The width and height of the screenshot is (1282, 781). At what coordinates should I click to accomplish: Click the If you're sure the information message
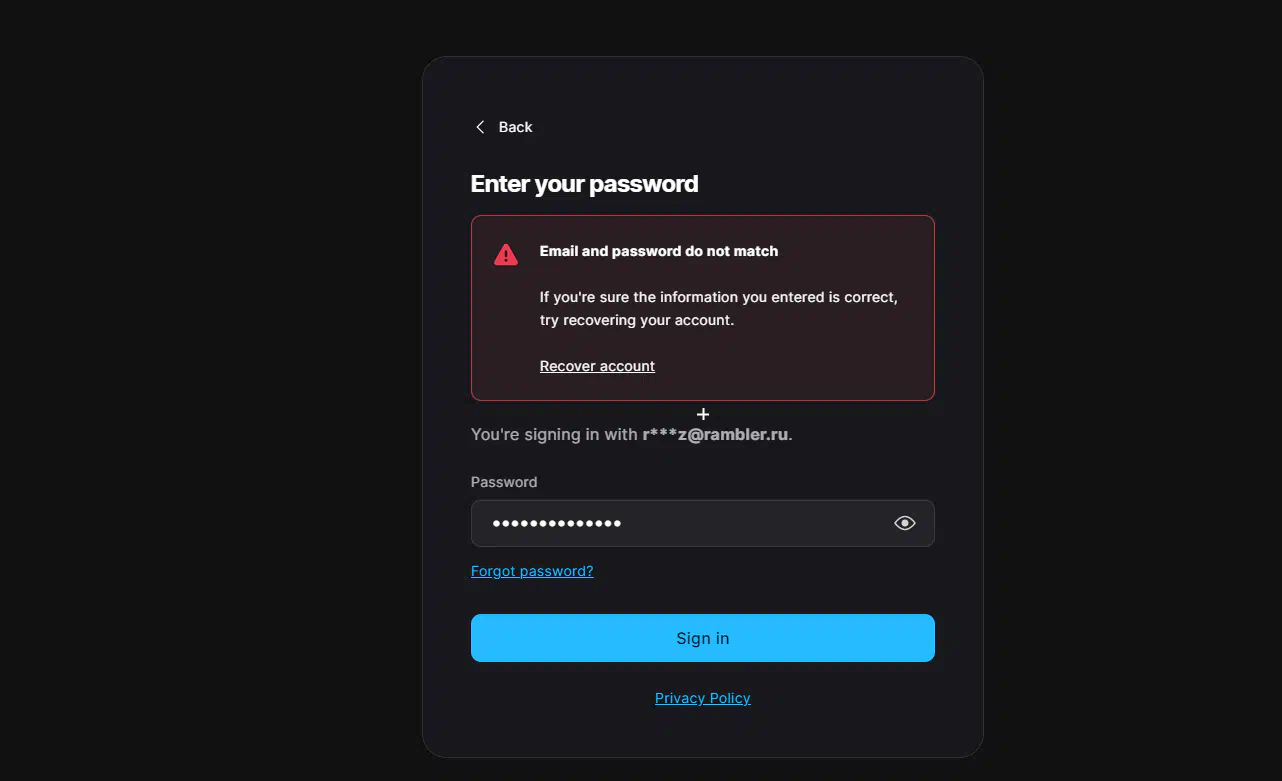point(719,297)
